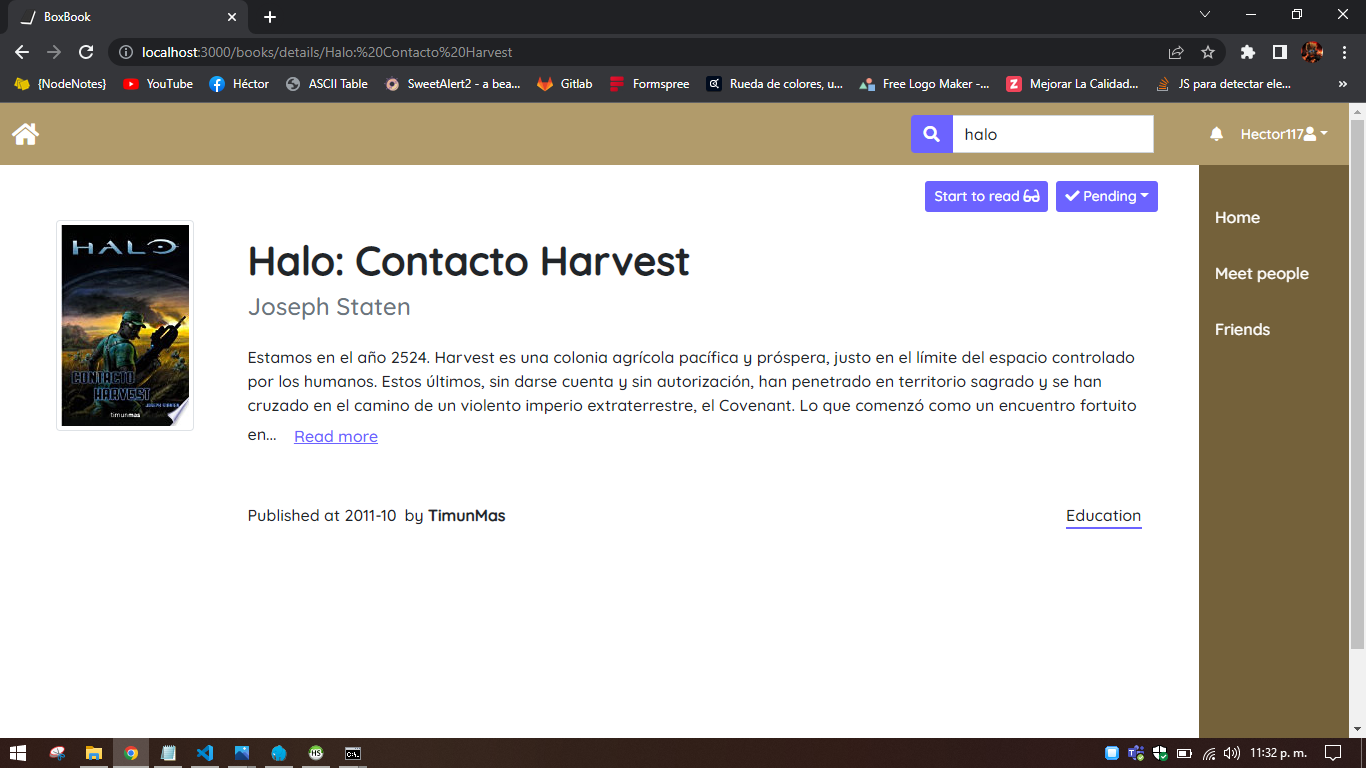The image size is (1366, 768).
Task: Click the address bar URL
Action: [x=327, y=52]
